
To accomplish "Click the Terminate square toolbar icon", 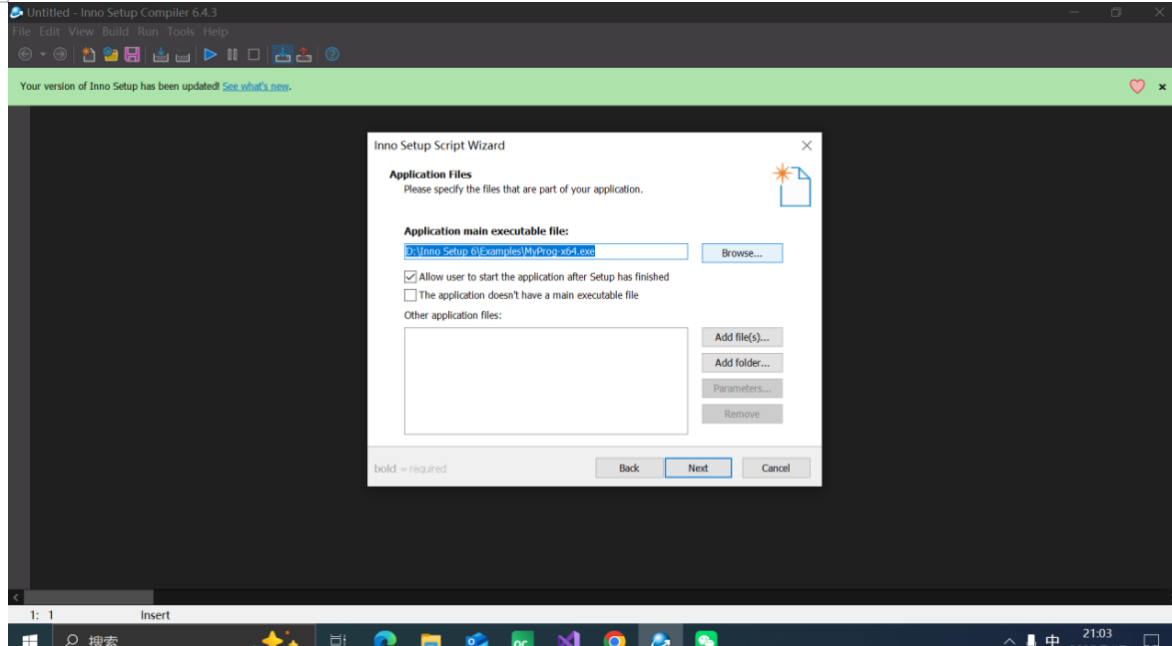I will [x=254, y=55].
